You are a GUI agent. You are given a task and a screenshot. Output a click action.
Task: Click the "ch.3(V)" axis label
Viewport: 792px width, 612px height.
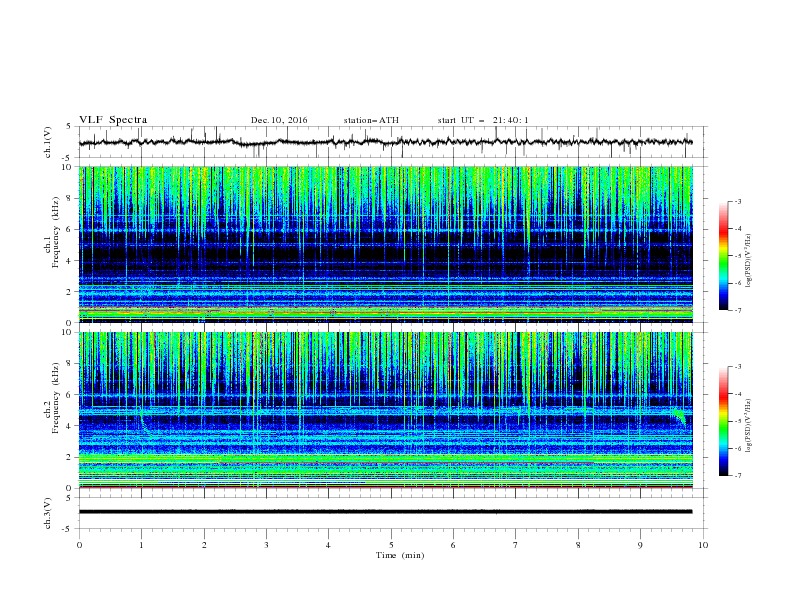tap(48, 513)
